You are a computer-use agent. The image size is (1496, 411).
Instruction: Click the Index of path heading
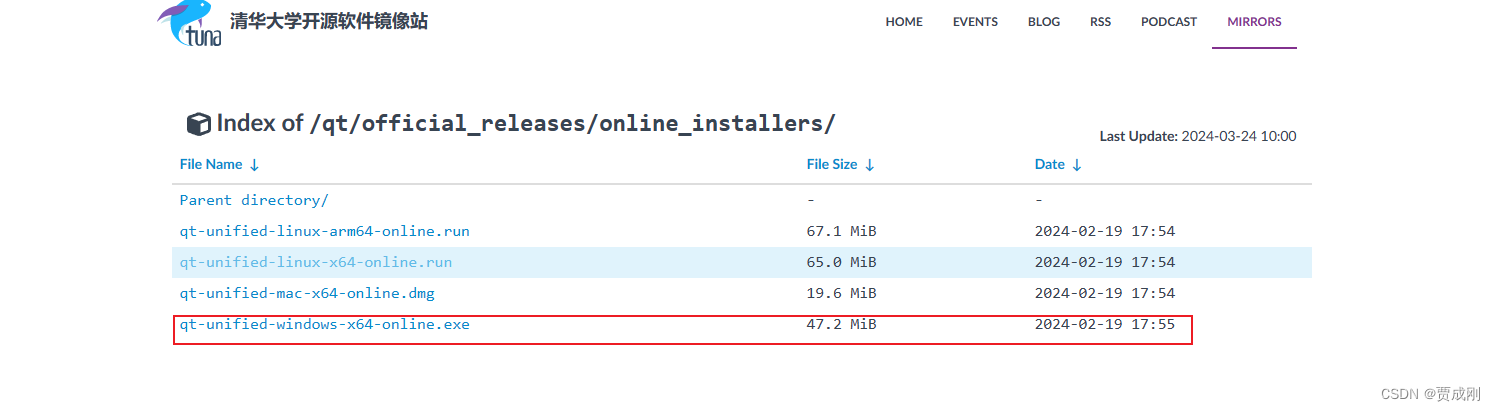(525, 123)
